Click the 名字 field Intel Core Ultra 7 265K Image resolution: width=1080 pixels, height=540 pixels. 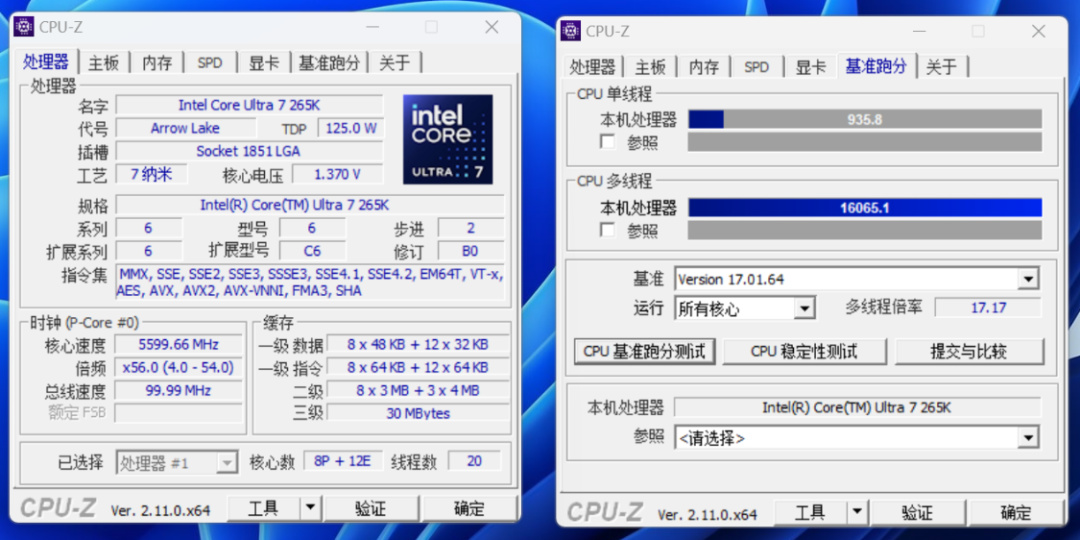[249, 105]
